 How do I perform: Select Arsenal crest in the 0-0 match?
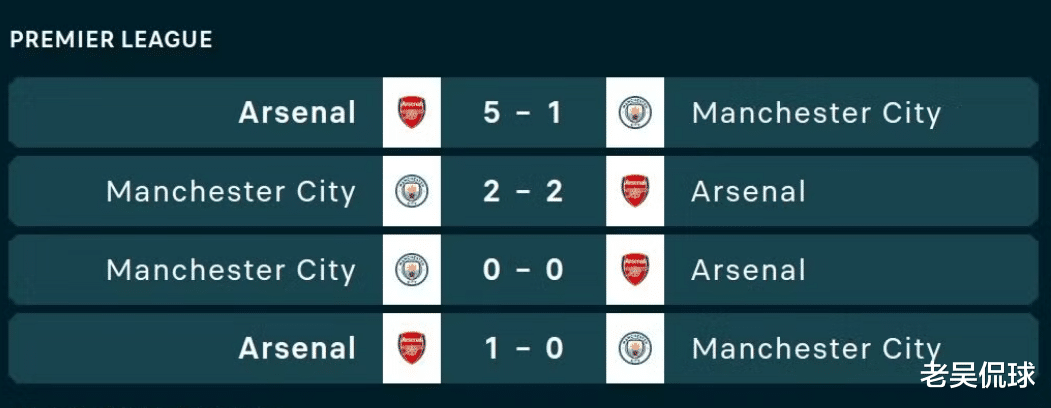635,270
